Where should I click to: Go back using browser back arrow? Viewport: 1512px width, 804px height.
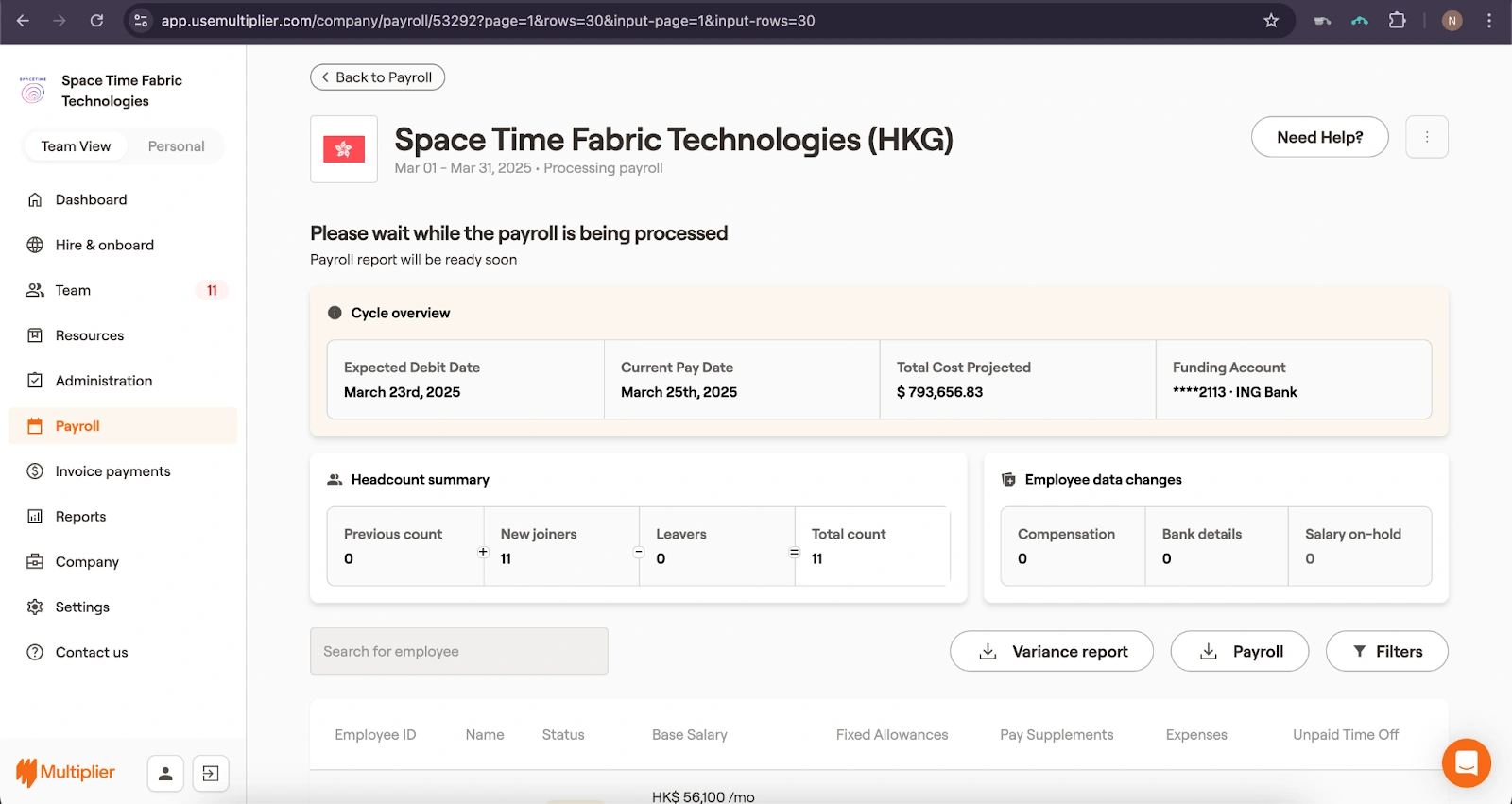point(24,21)
